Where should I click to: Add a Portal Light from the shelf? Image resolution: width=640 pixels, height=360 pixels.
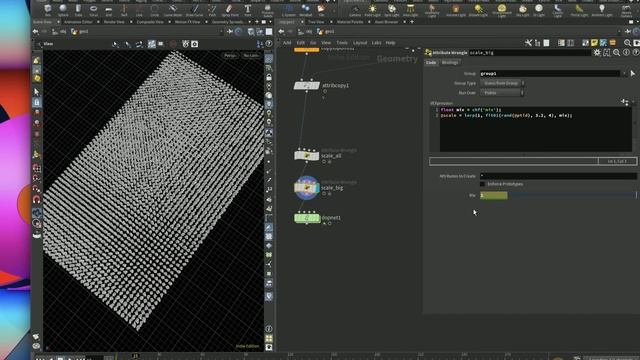click(579, 10)
